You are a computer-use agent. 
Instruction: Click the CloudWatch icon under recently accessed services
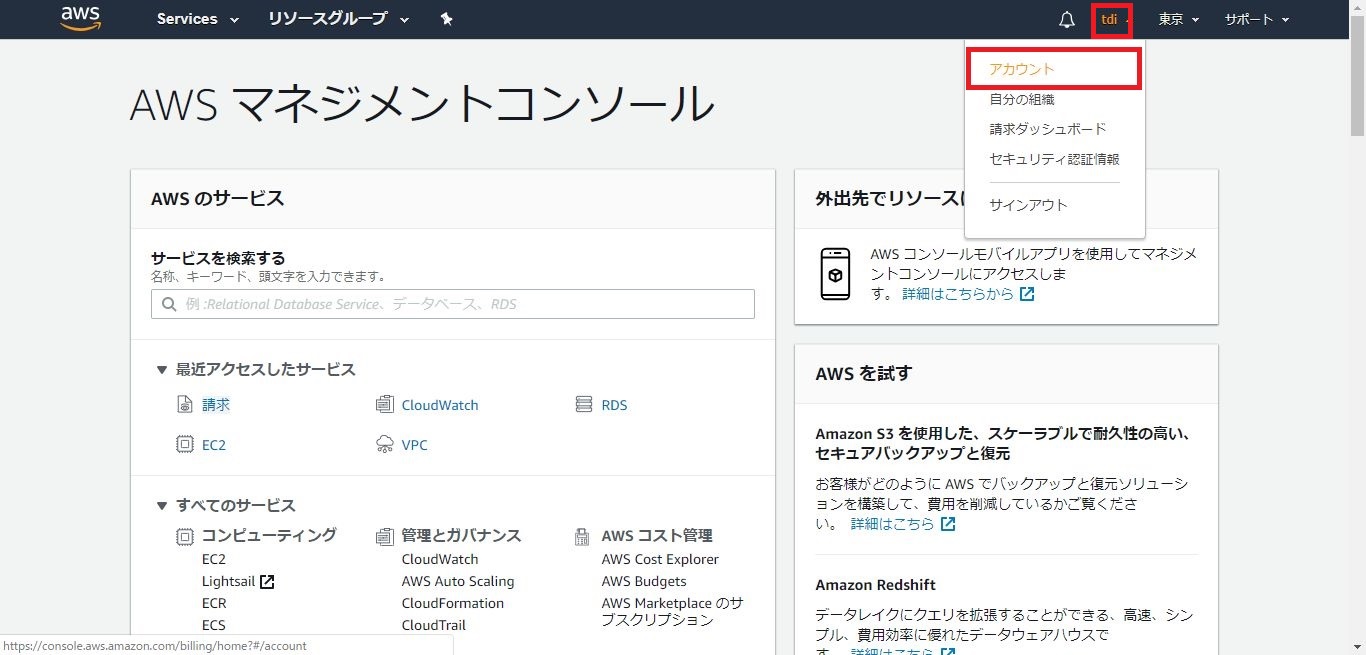pyautogui.click(x=385, y=405)
